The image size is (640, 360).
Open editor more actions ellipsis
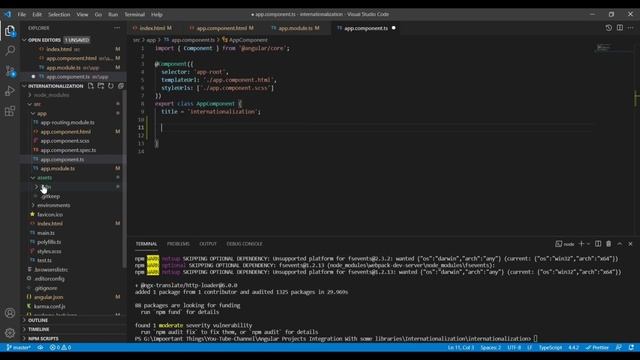point(631,28)
